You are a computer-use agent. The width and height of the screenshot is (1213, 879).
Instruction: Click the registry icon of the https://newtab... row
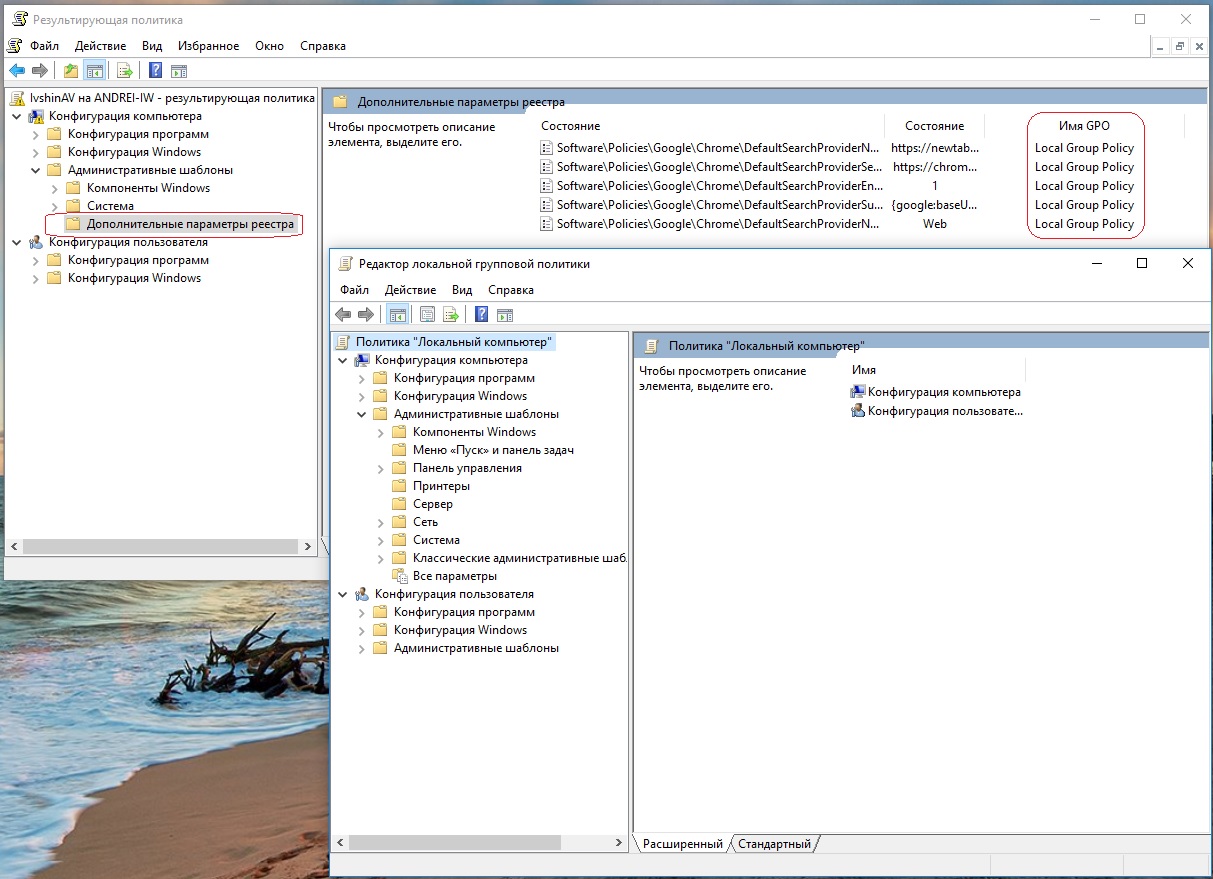click(547, 148)
